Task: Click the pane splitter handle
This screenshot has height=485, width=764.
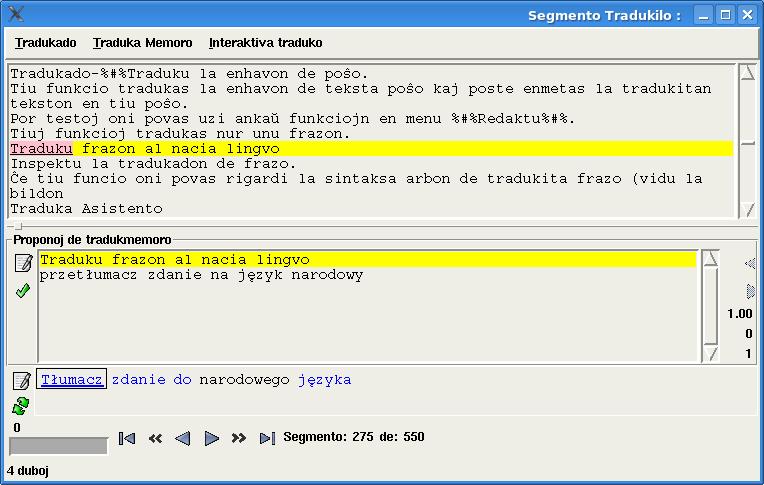Action: 18,226
